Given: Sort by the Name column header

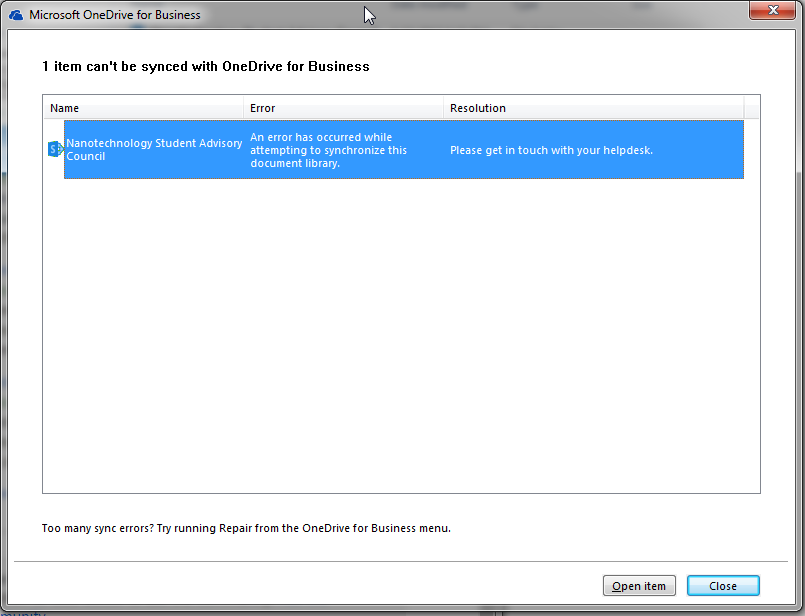Looking at the screenshot, I should coord(143,108).
